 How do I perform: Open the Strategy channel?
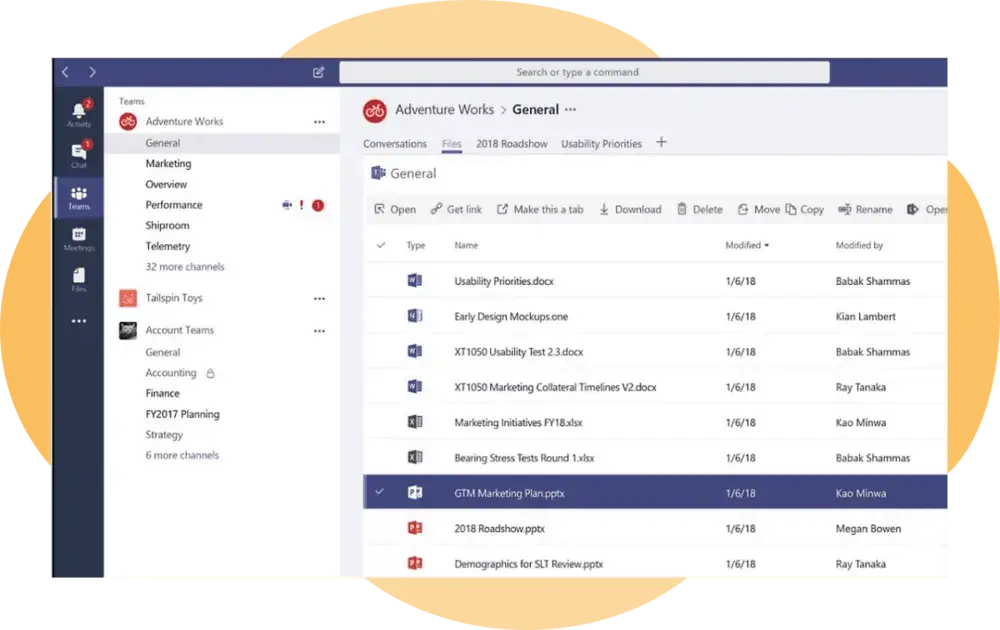pyautogui.click(x=164, y=435)
